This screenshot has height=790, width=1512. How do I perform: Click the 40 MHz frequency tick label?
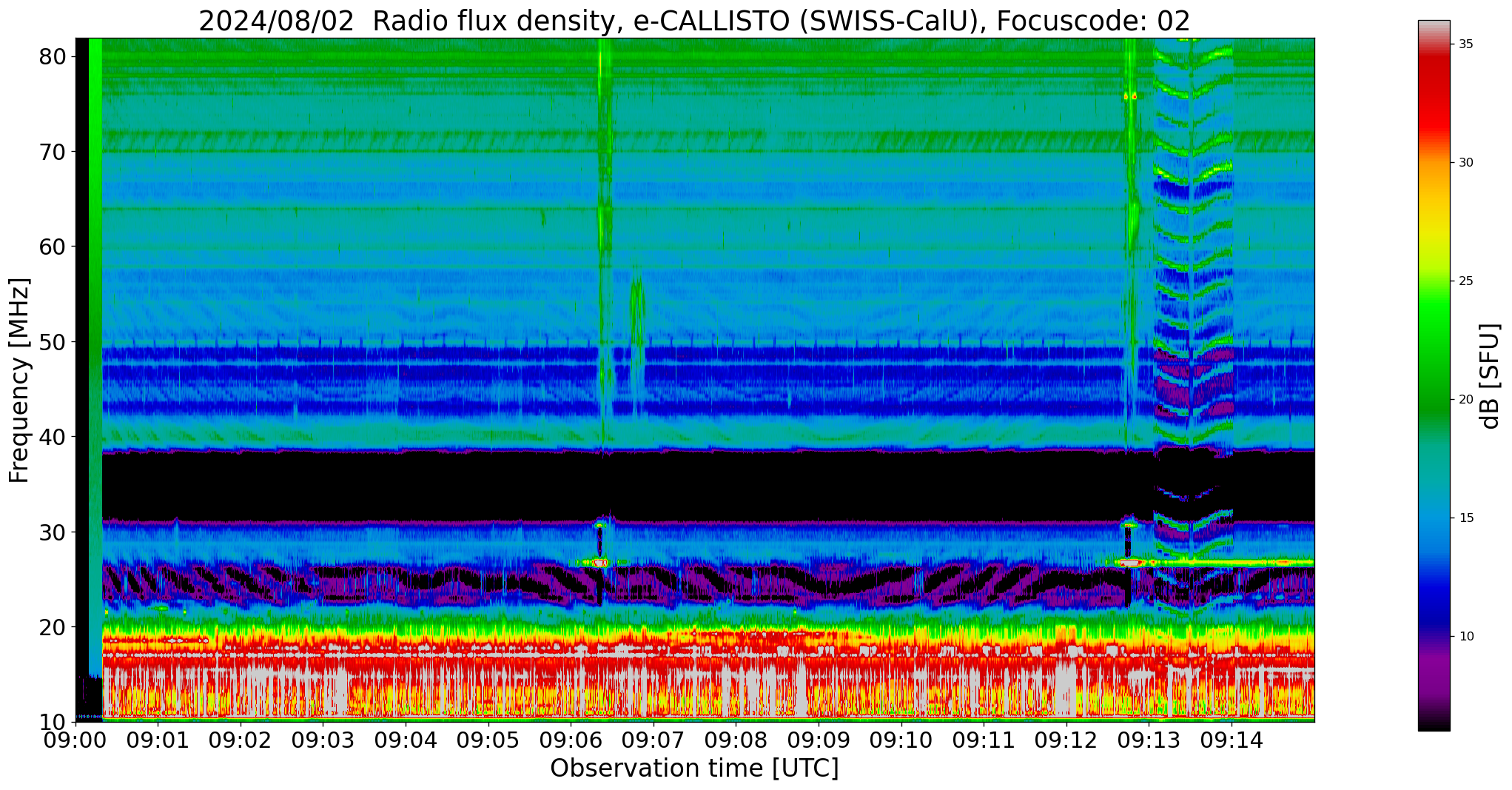[53, 437]
